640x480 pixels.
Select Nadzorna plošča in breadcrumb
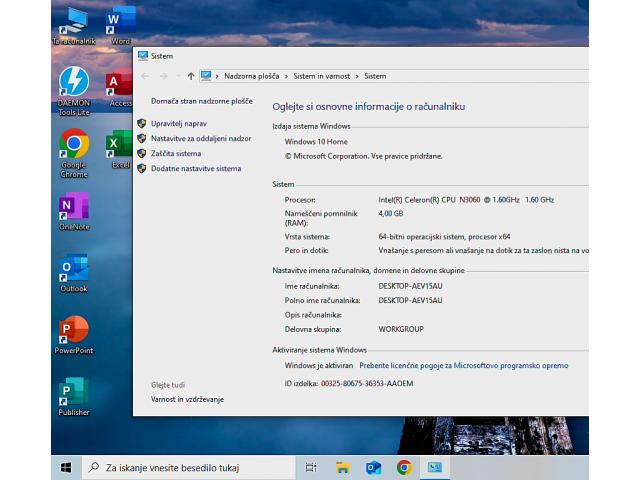(251, 76)
